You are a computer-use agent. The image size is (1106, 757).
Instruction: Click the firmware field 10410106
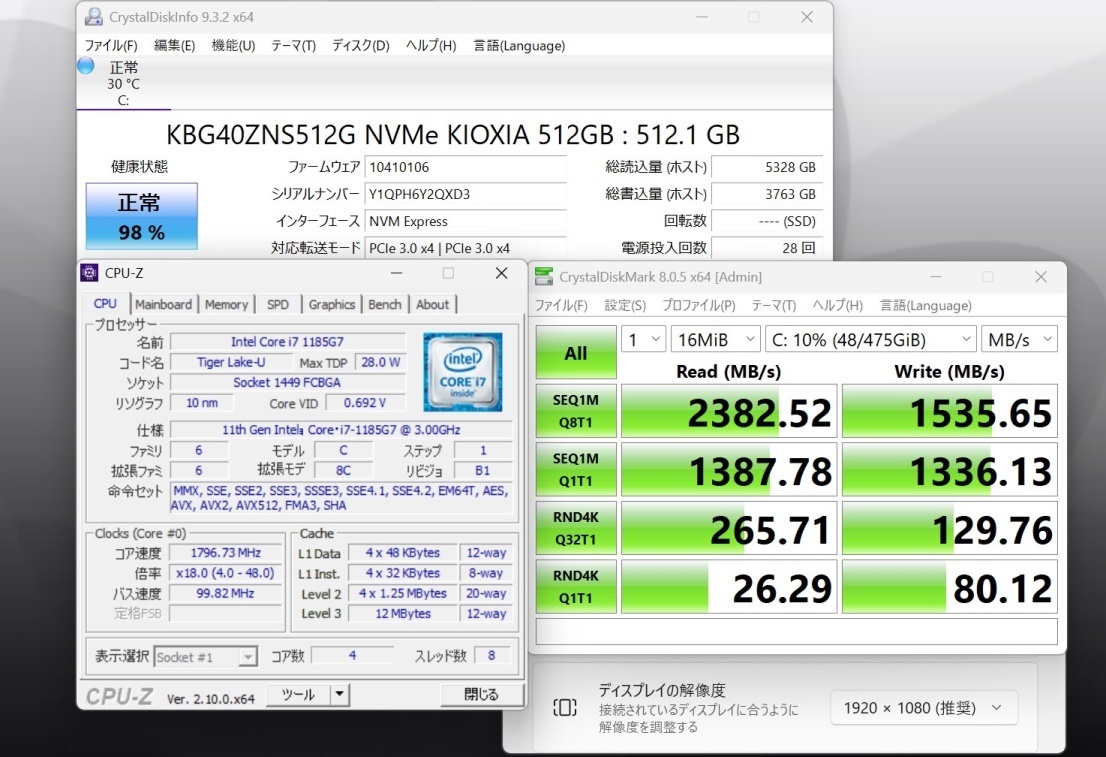point(466,167)
